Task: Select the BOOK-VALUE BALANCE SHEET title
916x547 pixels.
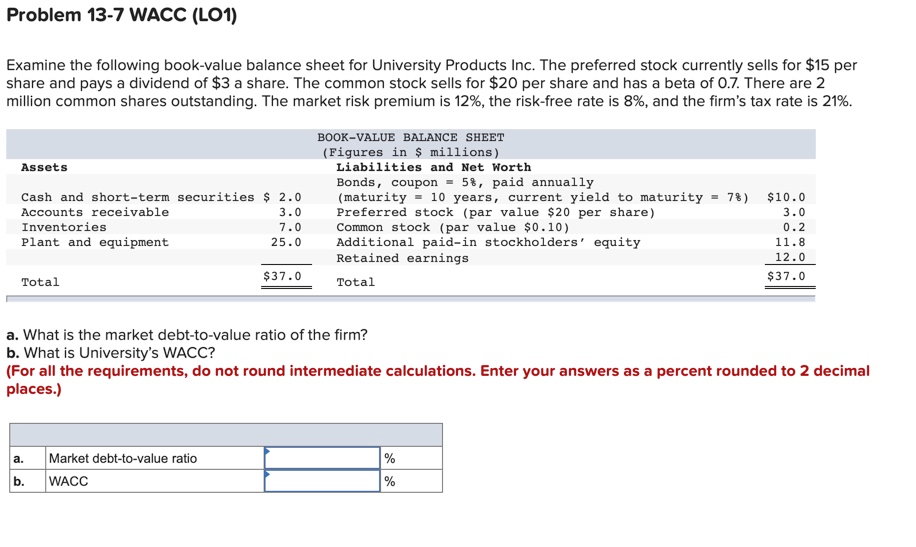Action: [x=410, y=137]
